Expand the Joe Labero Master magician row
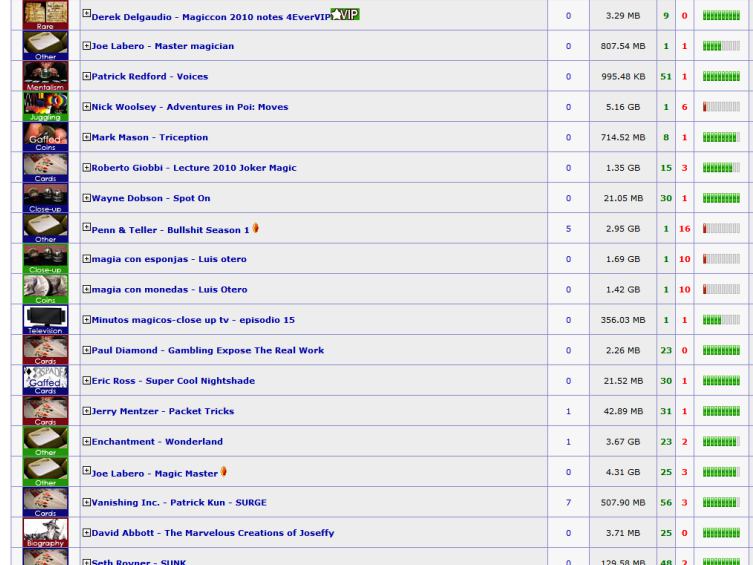This screenshot has width=753, height=565. point(86,46)
